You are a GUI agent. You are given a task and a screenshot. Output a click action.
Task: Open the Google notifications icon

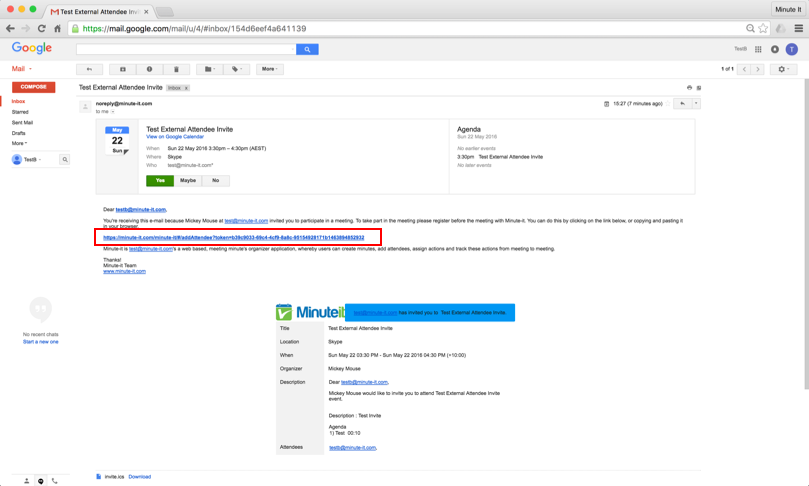[x=774, y=49]
